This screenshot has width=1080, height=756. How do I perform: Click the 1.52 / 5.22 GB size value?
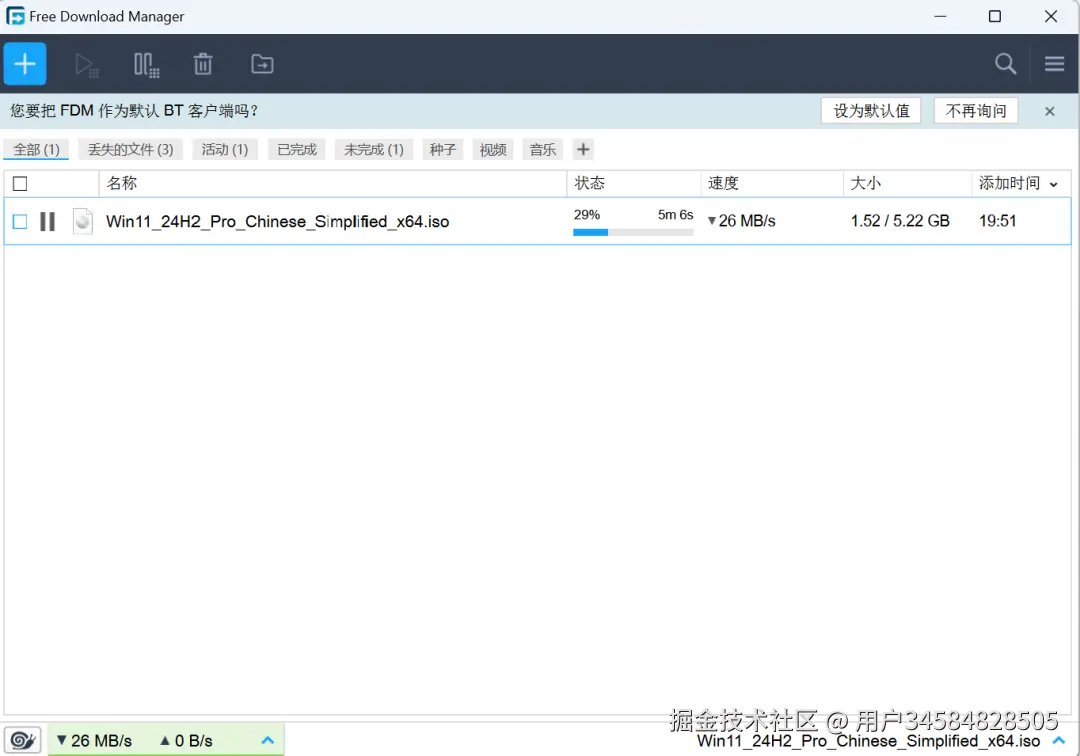coord(900,221)
